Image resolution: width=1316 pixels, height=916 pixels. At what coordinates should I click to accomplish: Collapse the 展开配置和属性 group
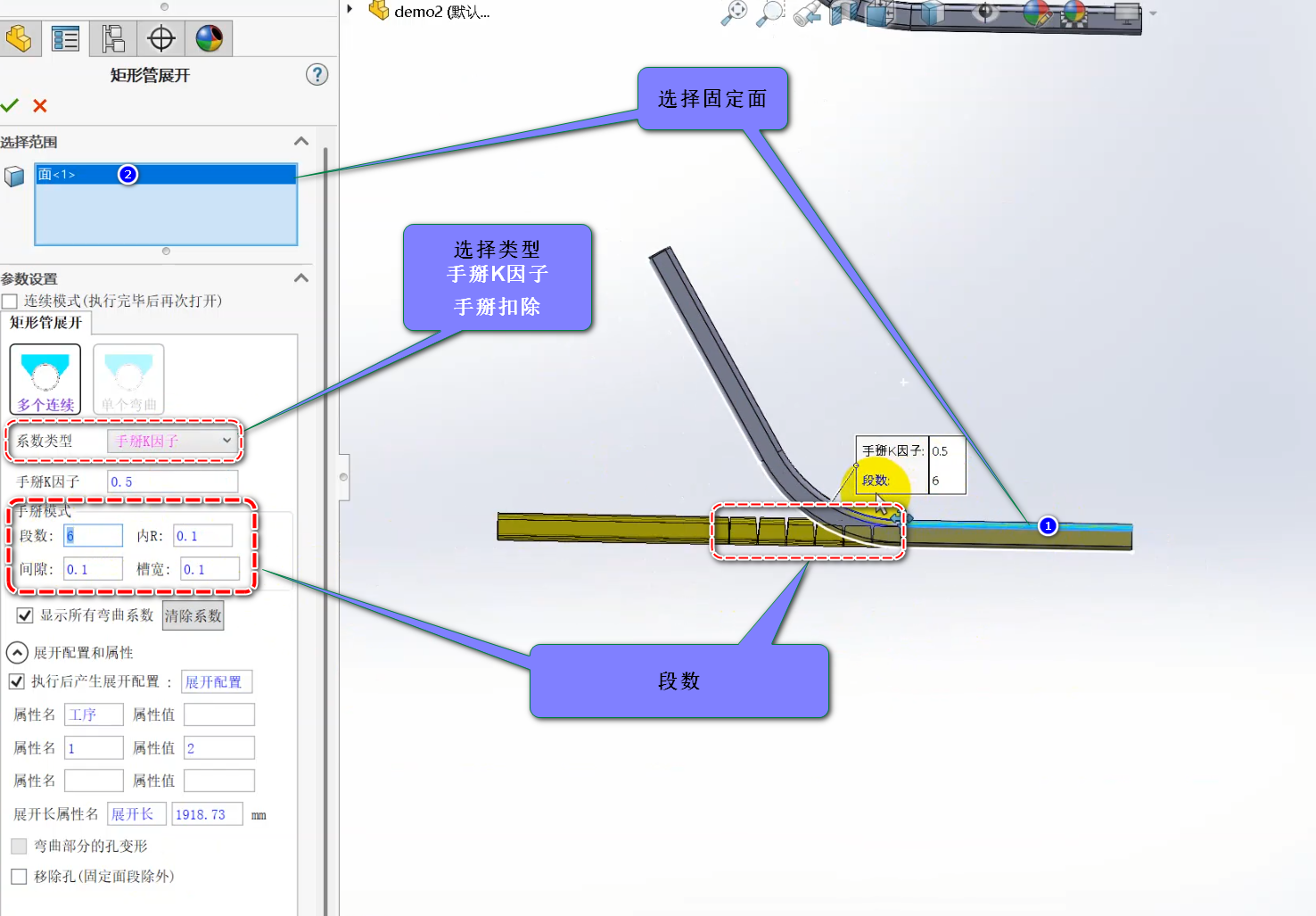pos(17,652)
